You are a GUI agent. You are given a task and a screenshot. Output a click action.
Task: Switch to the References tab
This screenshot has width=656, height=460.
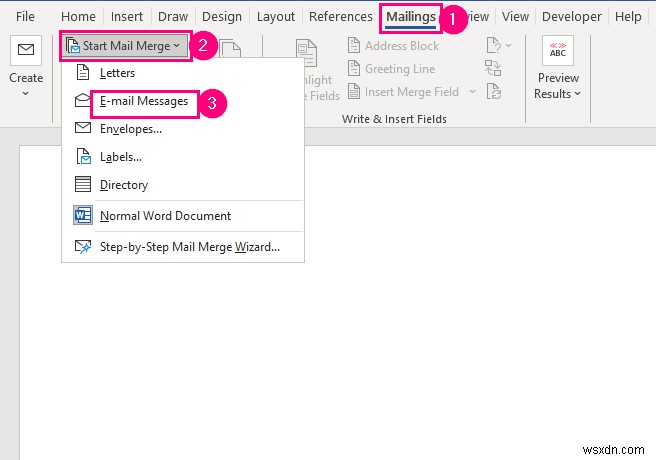coord(341,17)
